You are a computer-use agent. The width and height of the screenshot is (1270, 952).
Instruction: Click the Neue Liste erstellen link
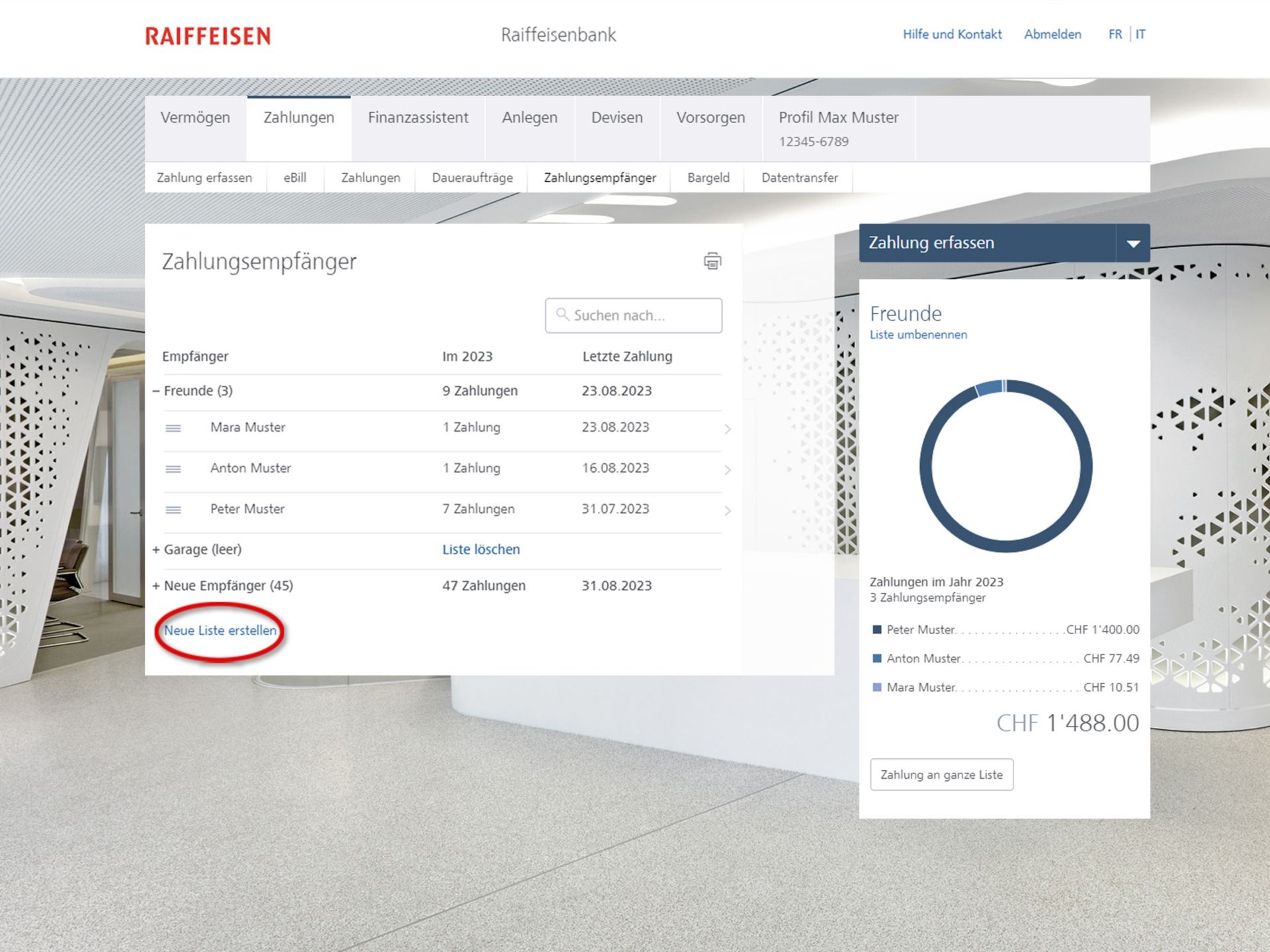220,631
